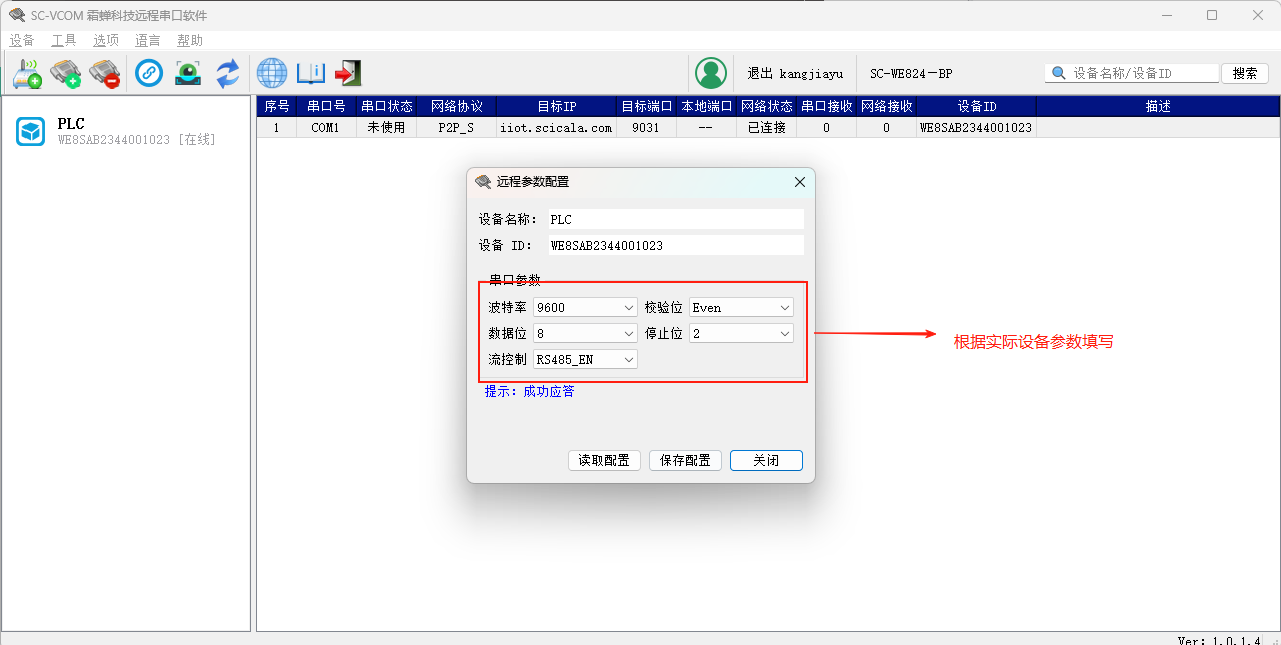Click the 序号 column header
Screen dimensions: 1281x645
pyautogui.click(x=277, y=107)
